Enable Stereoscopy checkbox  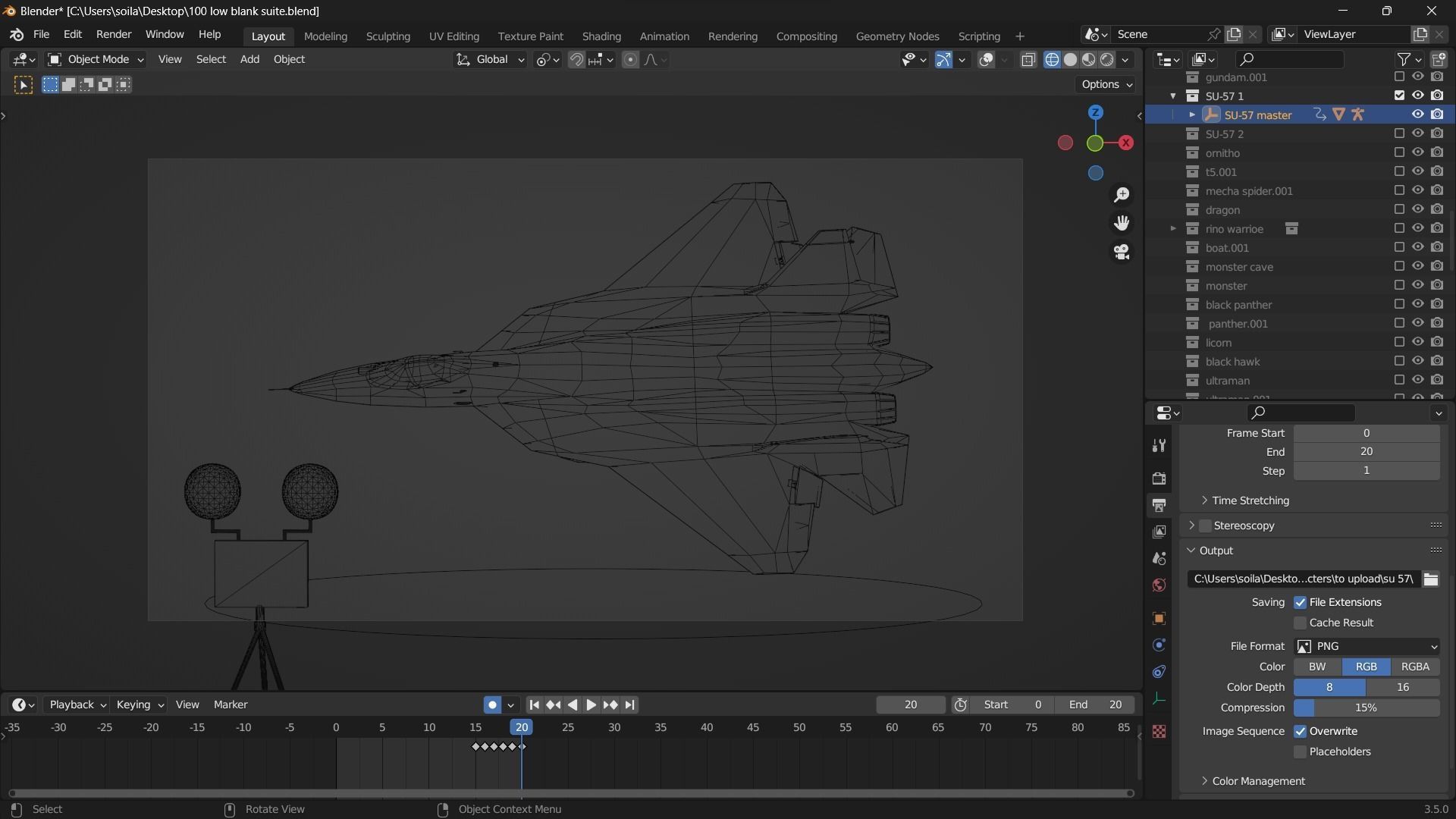tap(1205, 526)
